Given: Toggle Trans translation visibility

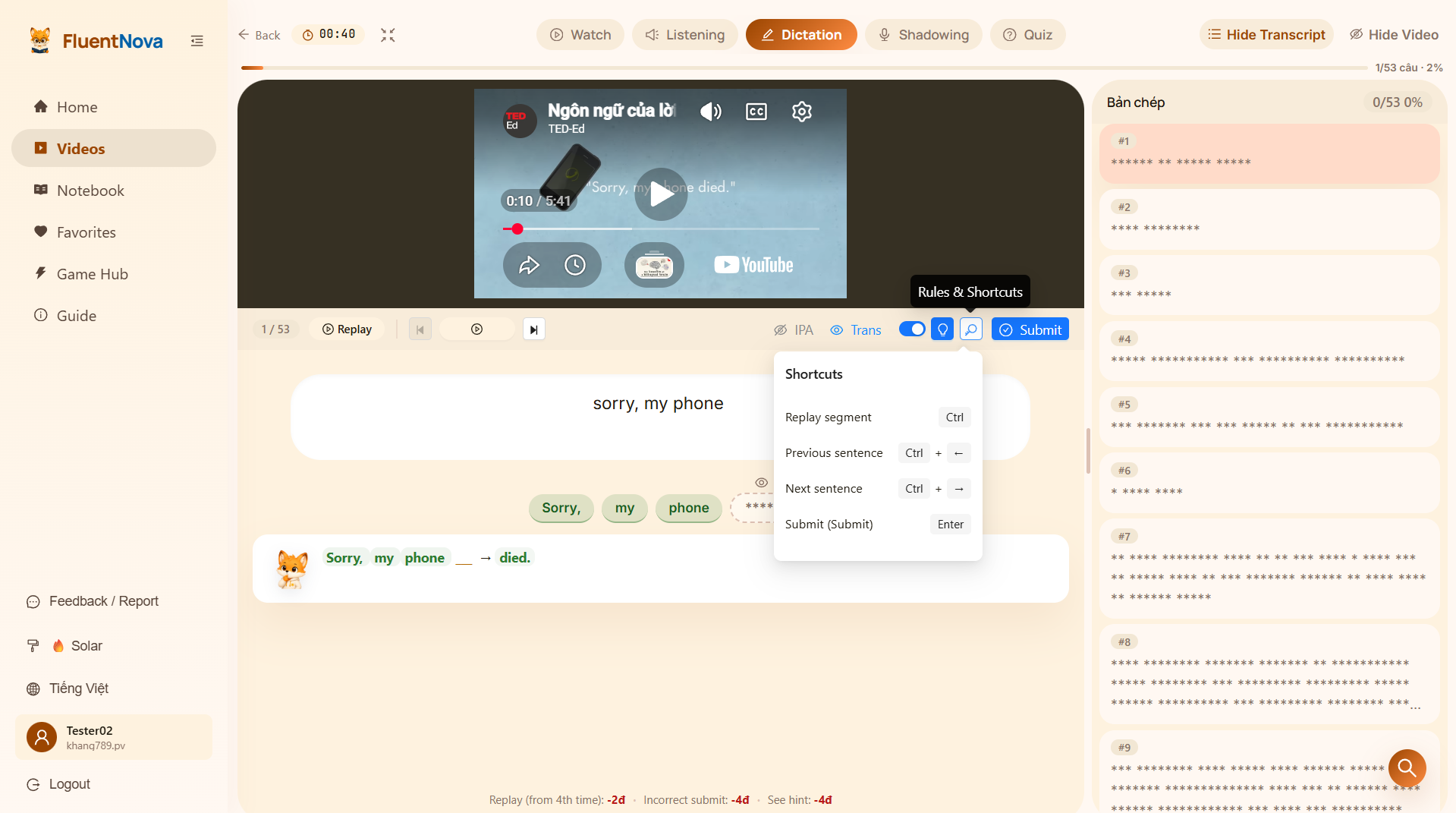Looking at the screenshot, I should (x=856, y=330).
